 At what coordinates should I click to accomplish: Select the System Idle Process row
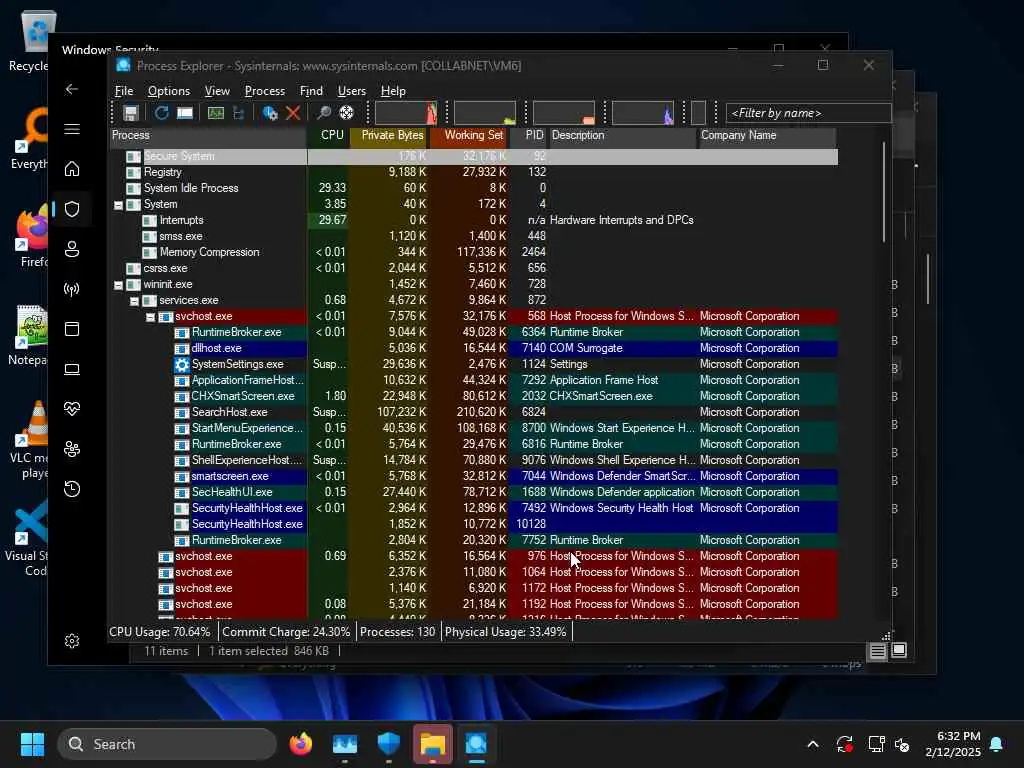[x=473, y=188]
